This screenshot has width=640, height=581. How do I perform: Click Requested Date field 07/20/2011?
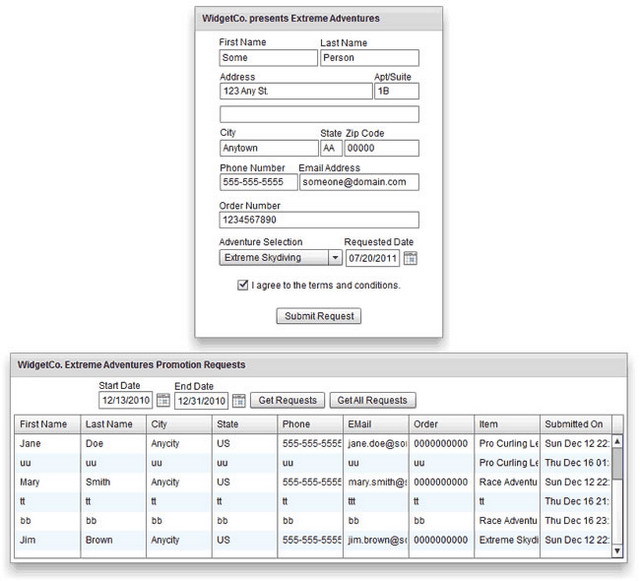[373, 258]
